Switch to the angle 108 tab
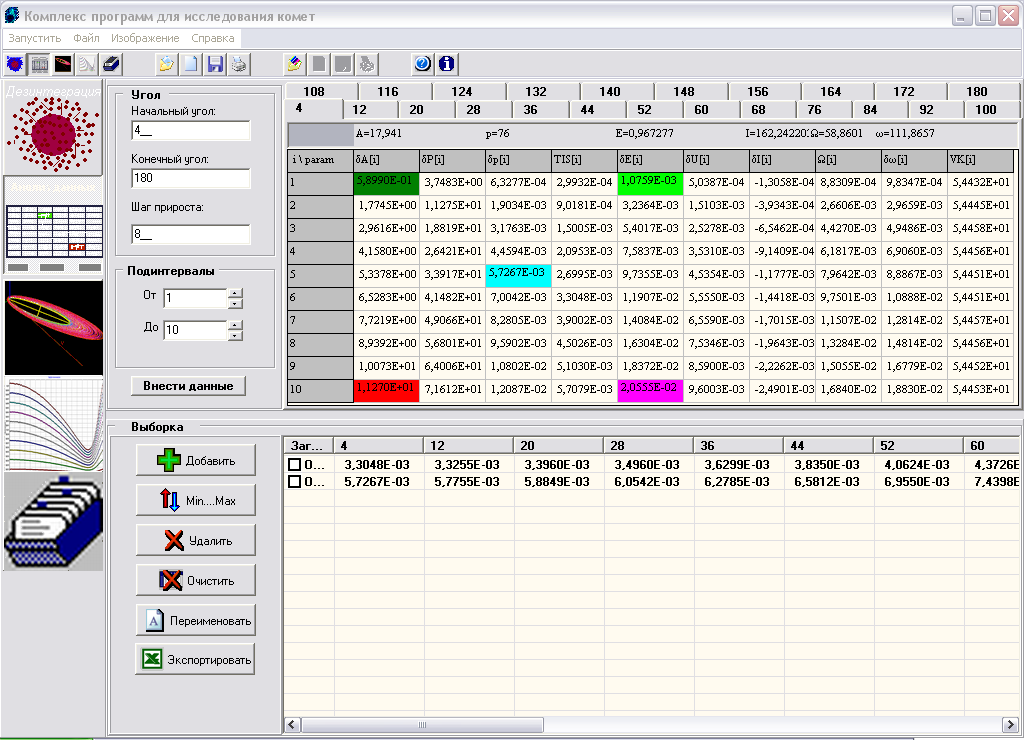 click(314, 91)
